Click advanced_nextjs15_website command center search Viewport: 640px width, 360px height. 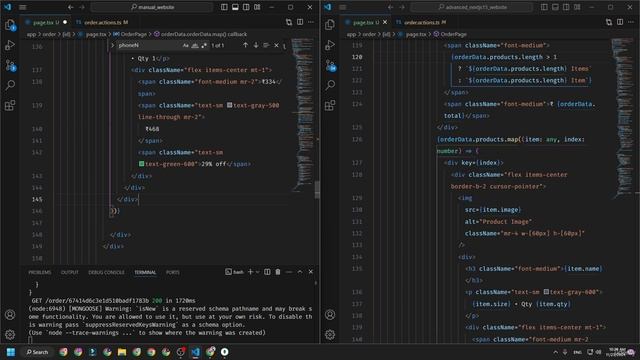472,7
